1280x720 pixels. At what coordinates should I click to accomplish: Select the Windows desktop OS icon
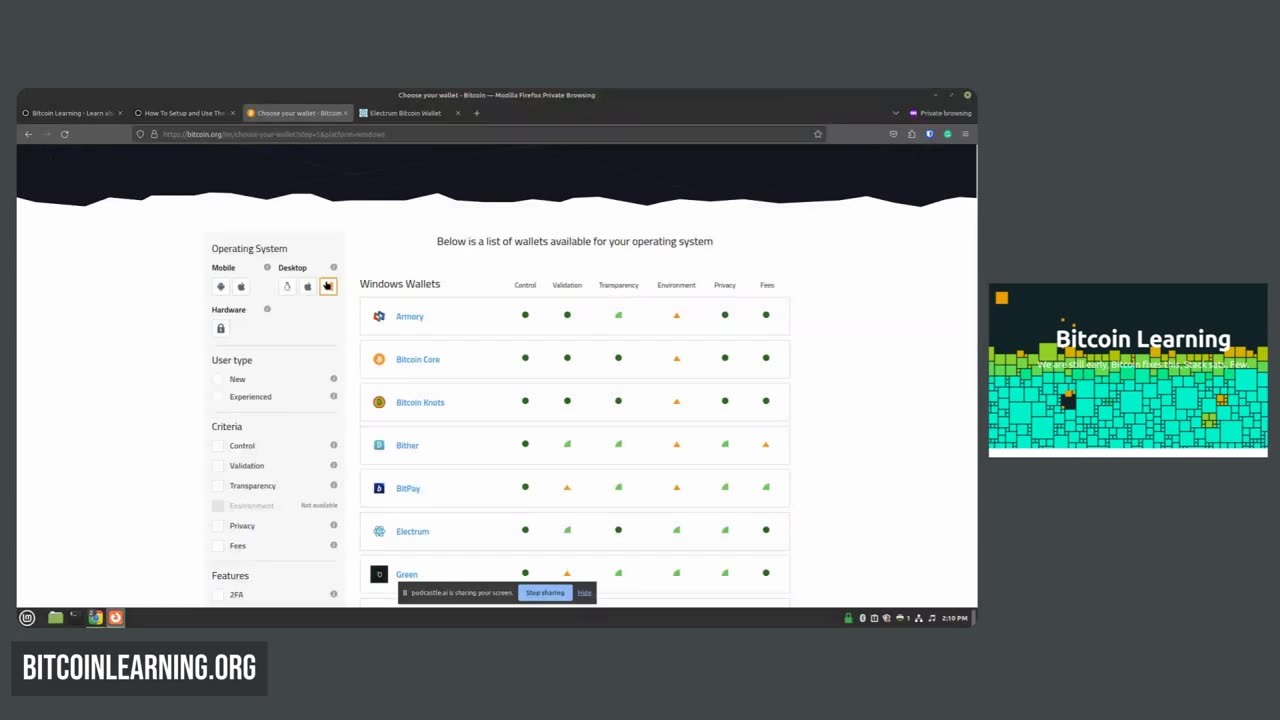point(328,287)
